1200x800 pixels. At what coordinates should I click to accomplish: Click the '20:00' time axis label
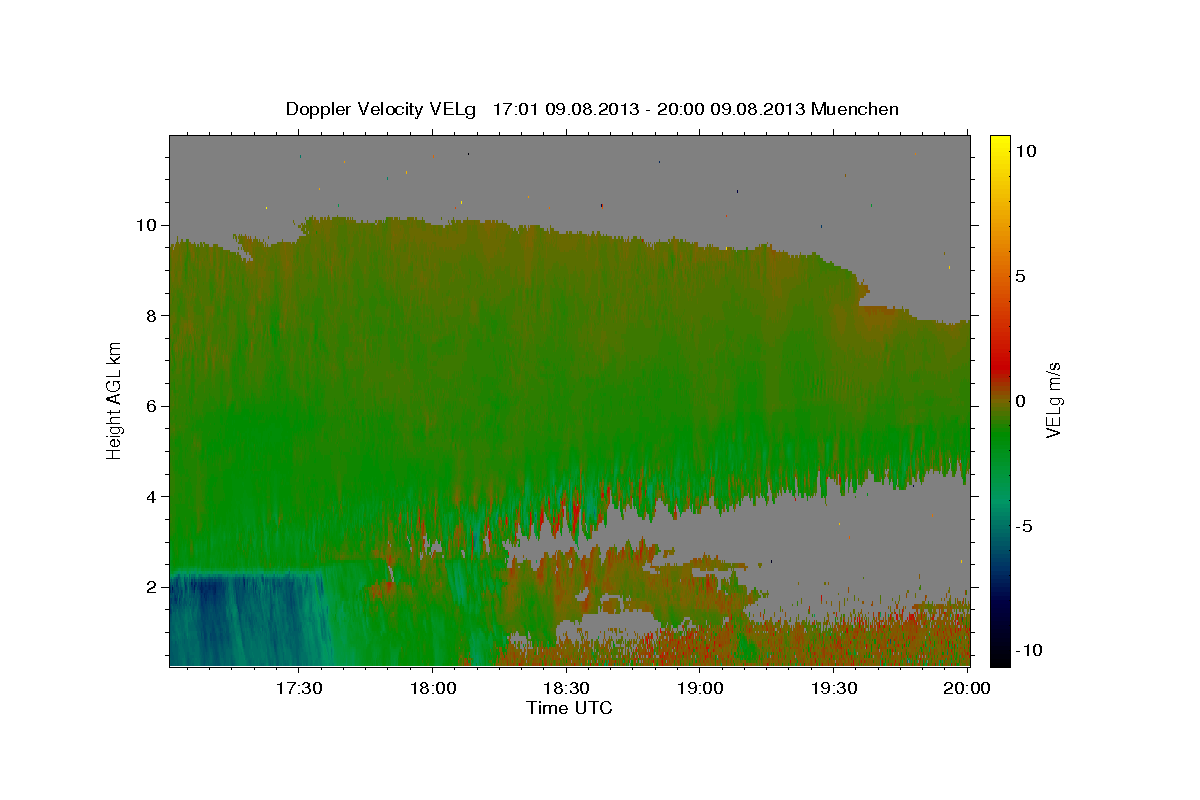click(x=967, y=688)
